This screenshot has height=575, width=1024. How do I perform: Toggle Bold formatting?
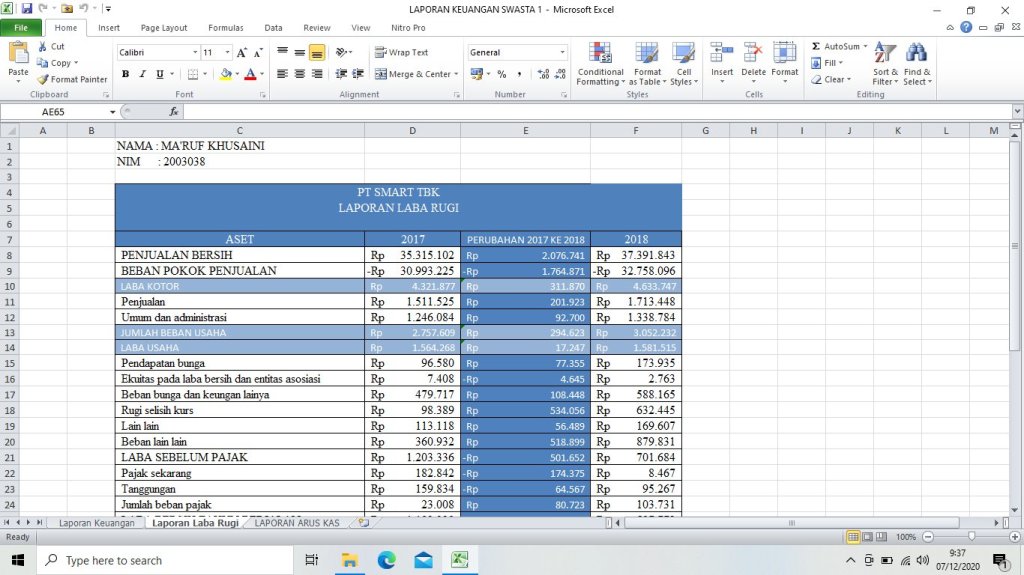click(126, 74)
